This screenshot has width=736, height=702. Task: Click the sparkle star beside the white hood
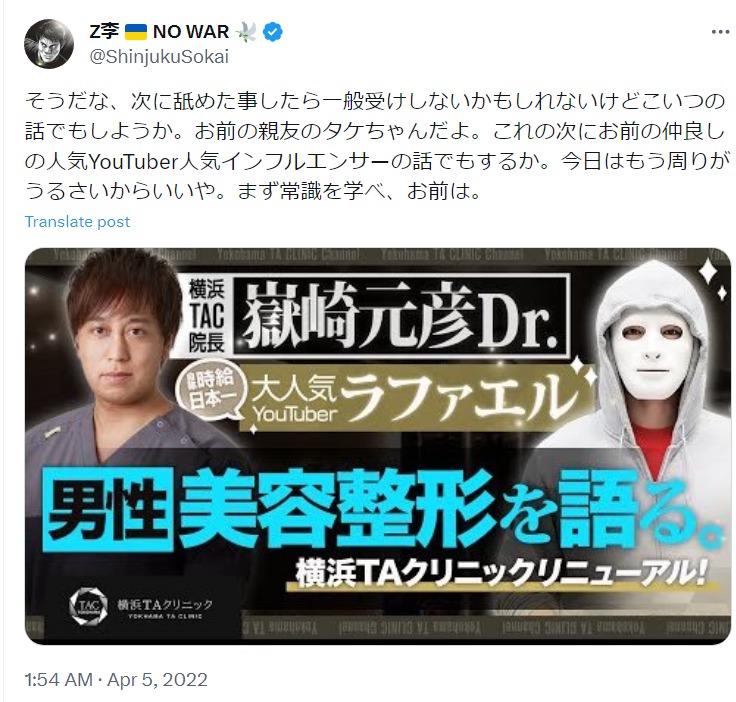pyautogui.click(x=709, y=275)
